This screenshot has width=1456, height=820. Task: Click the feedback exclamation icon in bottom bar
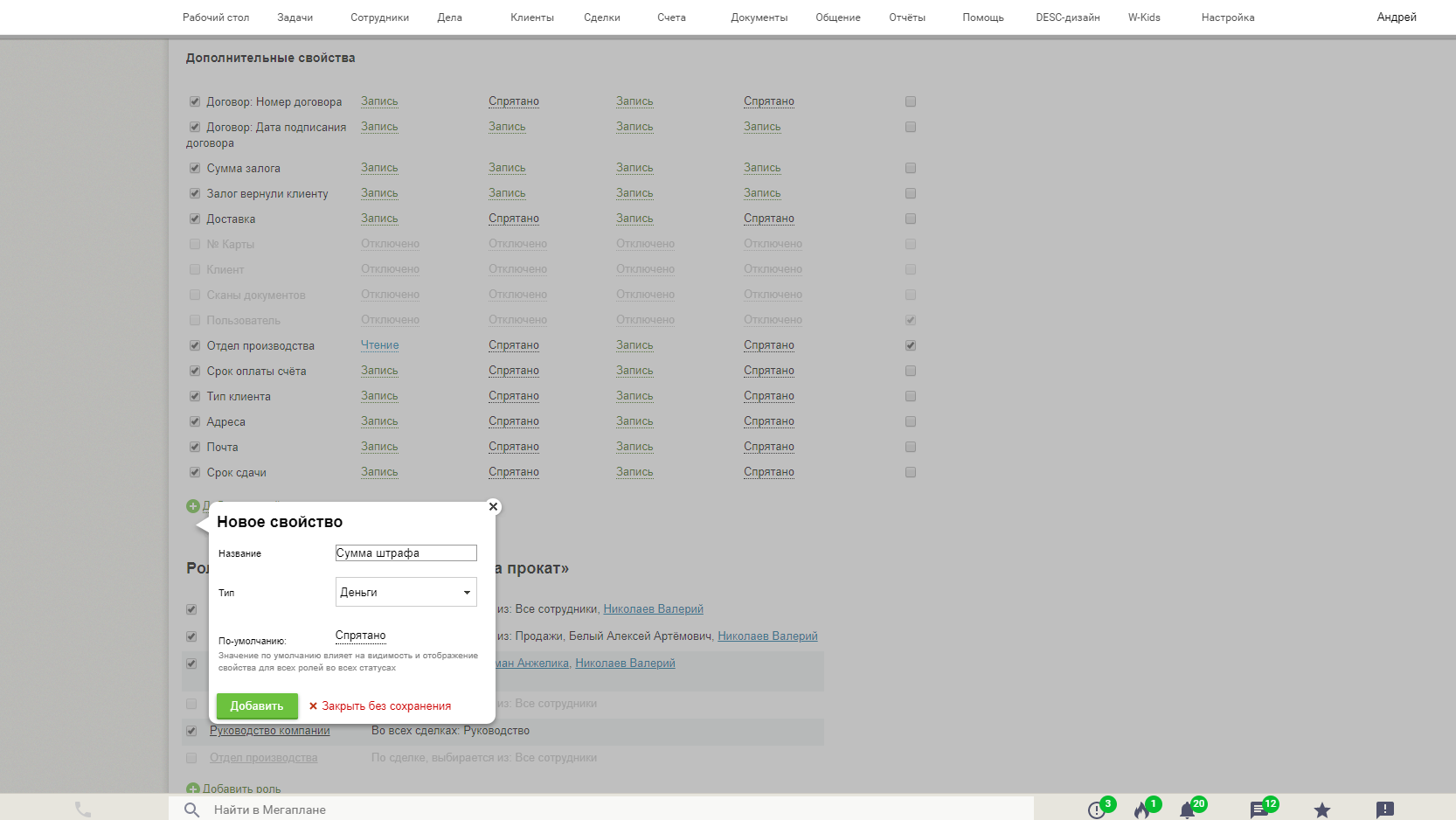coord(1385,810)
